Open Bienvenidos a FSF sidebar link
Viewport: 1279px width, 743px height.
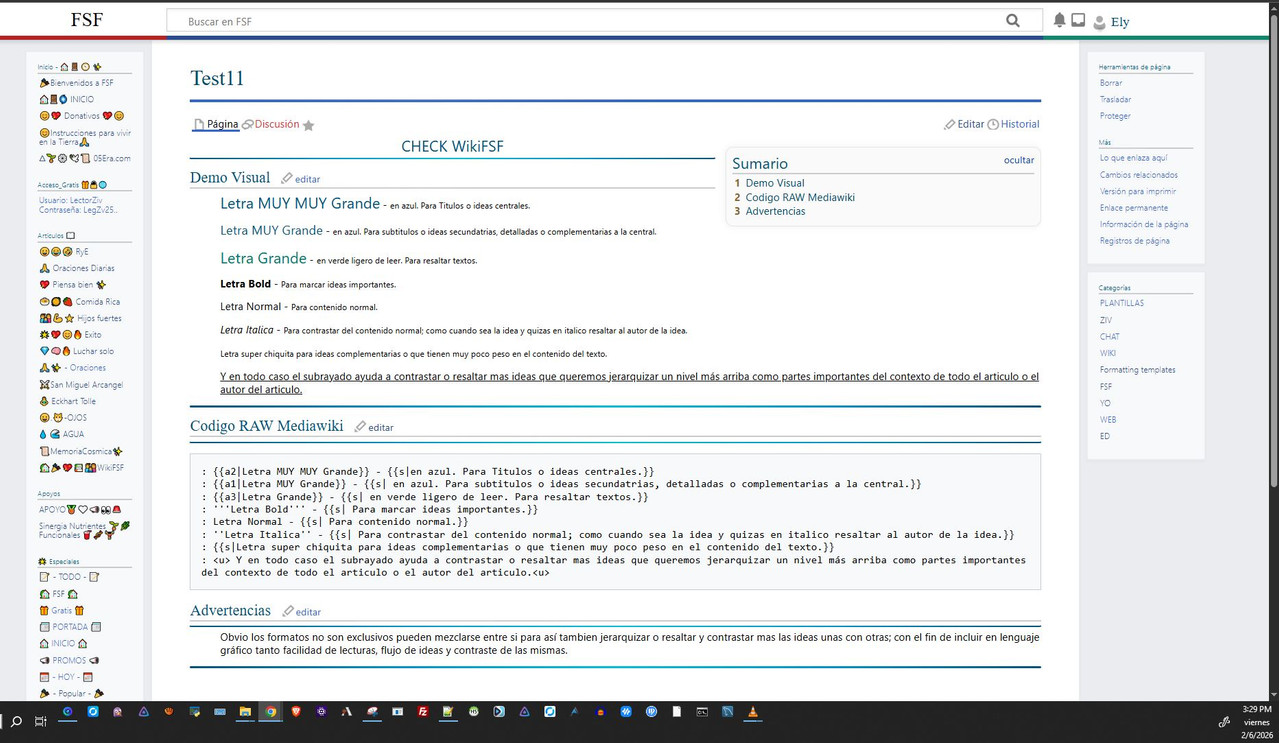click(x=76, y=83)
